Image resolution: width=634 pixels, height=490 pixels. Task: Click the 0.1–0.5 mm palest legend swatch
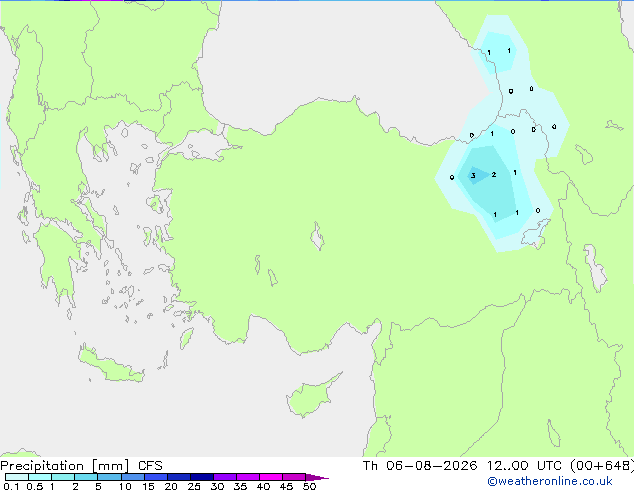[x=17, y=477]
